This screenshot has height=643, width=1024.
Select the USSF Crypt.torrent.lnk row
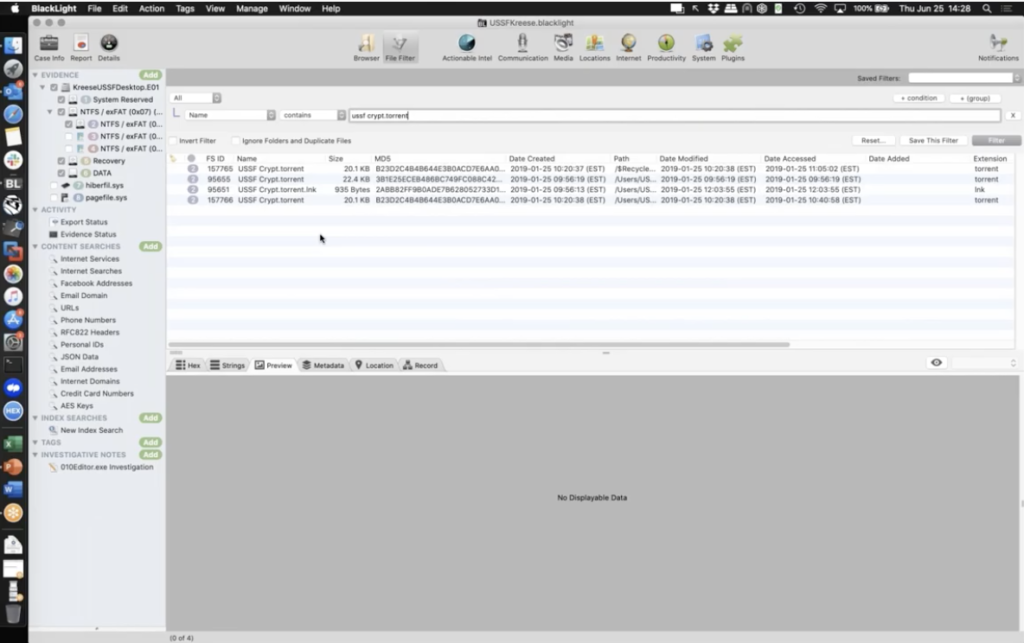pyautogui.click(x=590, y=190)
